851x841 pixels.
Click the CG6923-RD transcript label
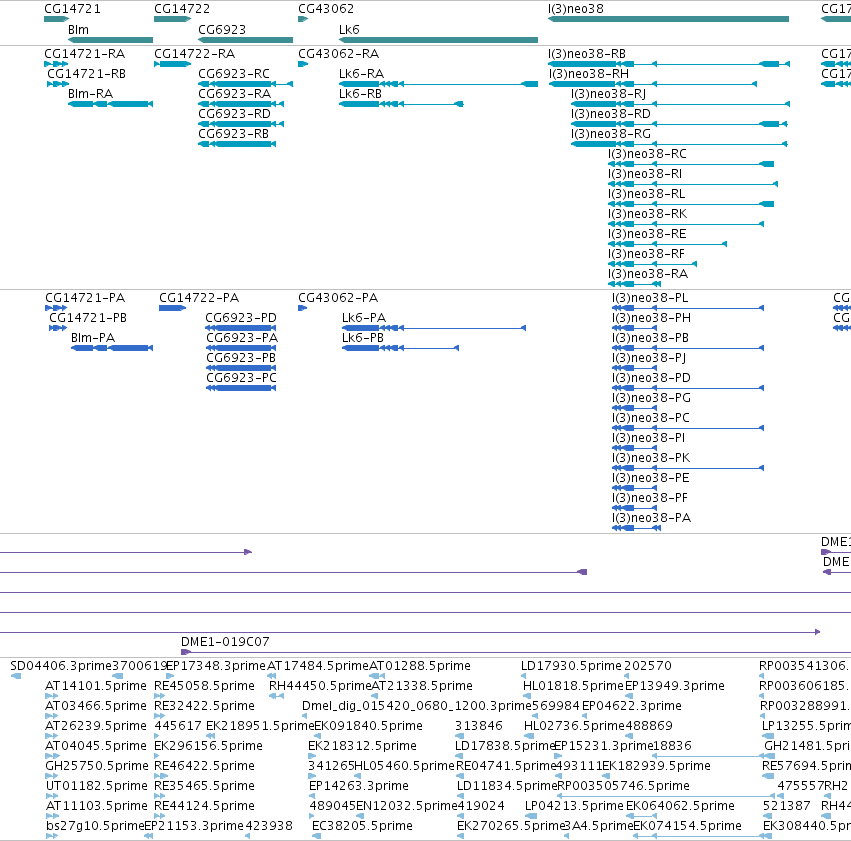point(234,114)
